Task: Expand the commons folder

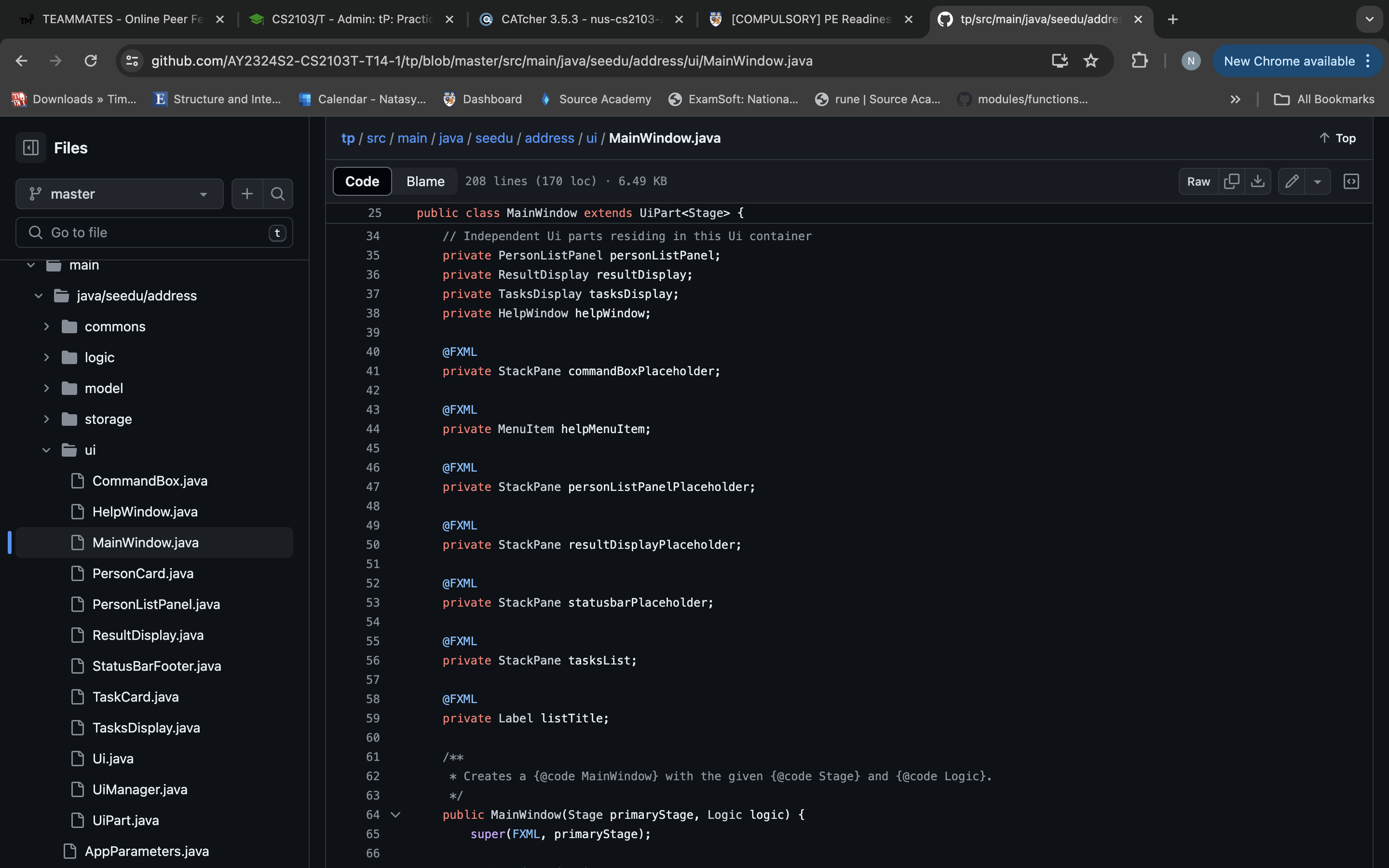Action: pos(46,326)
